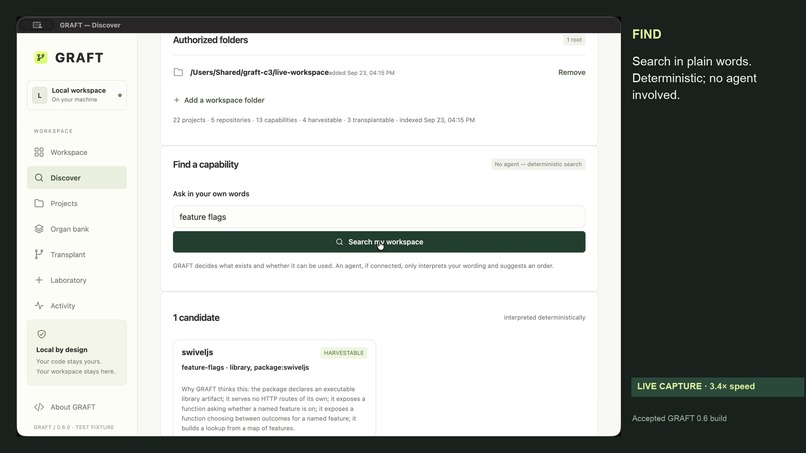Go to Organ bank
Screen dimensions: 806x453
pyautogui.click(x=77, y=229)
